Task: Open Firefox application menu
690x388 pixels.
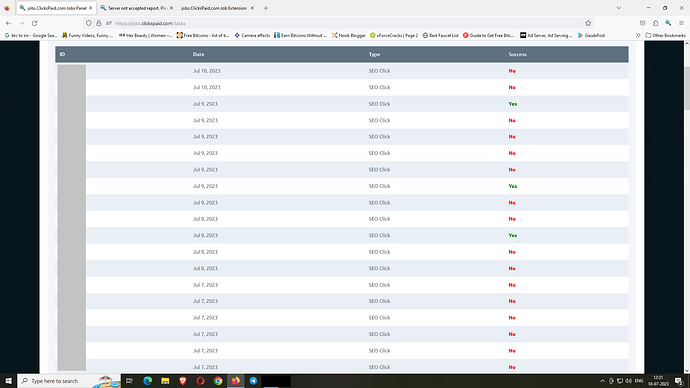Action: click(681, 23)
